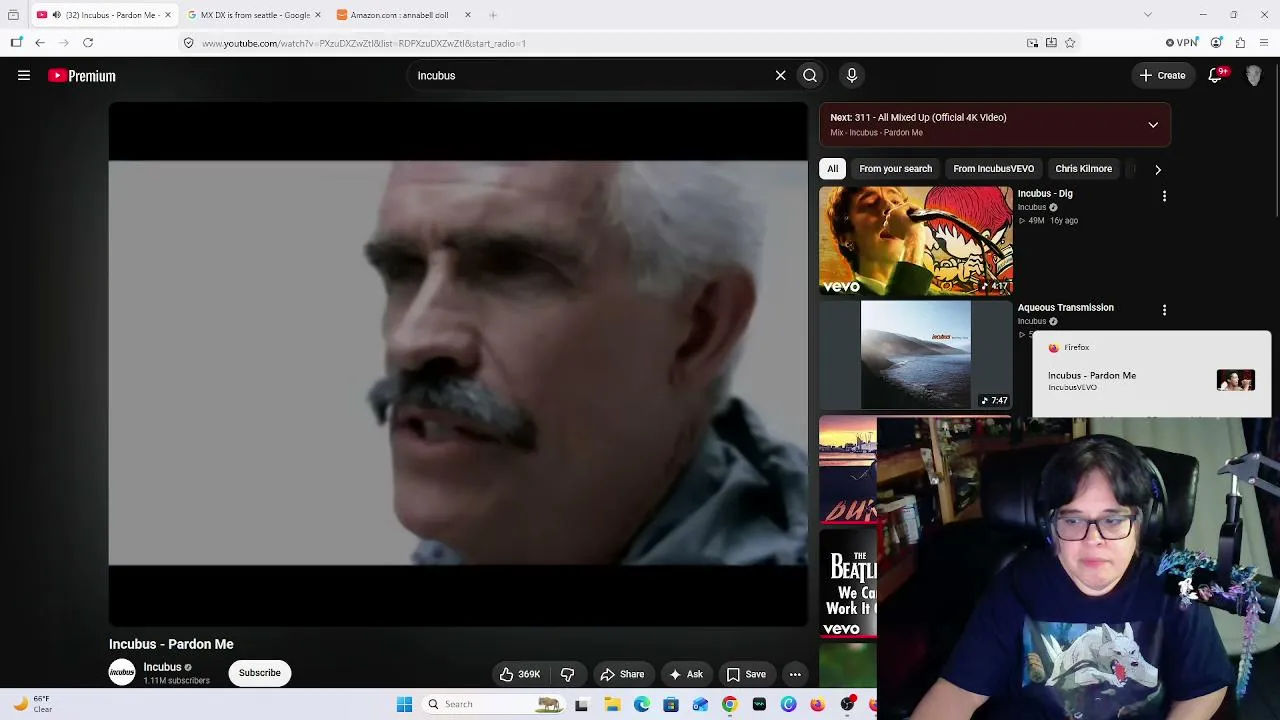Open File Explorer from the taskbar

[x=612, y=704]
